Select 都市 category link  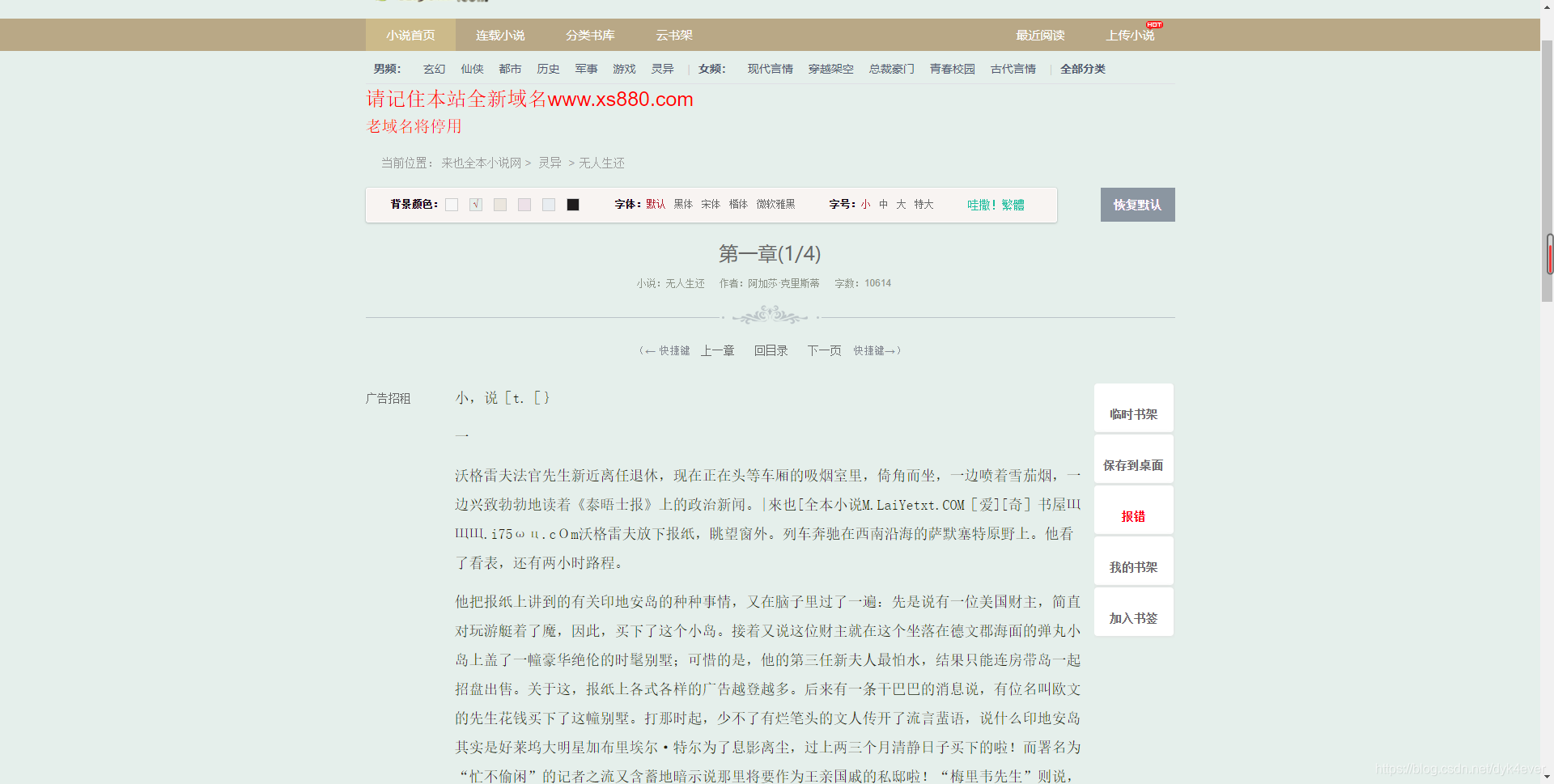(x=510, y=69)
